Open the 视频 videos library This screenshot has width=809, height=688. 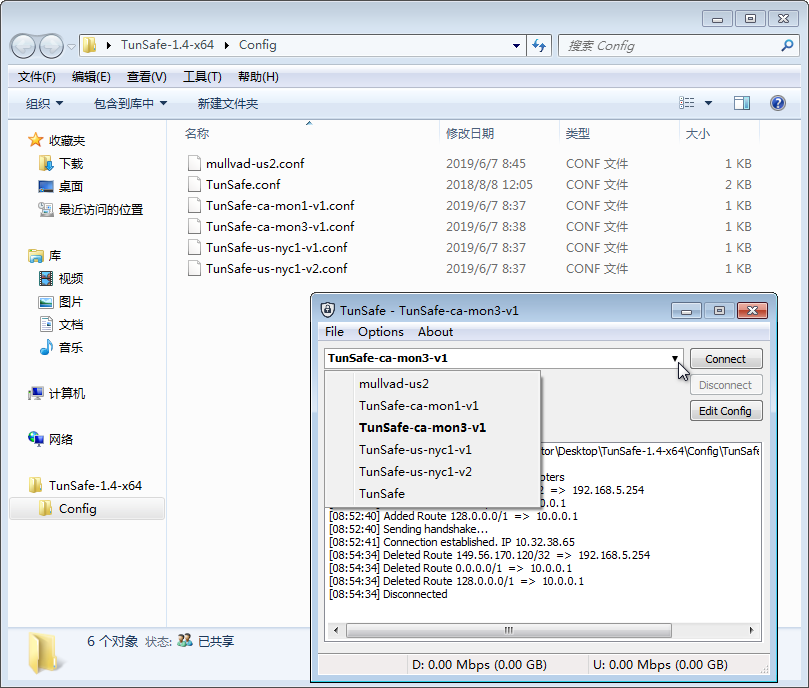pyautogui.click(x=61, y=279)
